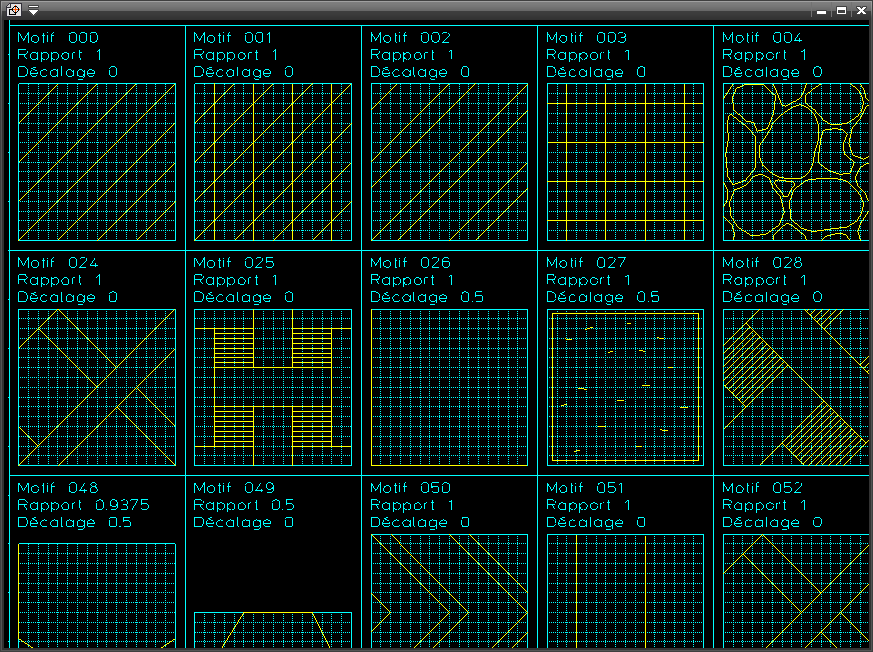Open the title bar dropdown arrow menu
This screenshot has height=652, width=873.
tap(33, 10)
